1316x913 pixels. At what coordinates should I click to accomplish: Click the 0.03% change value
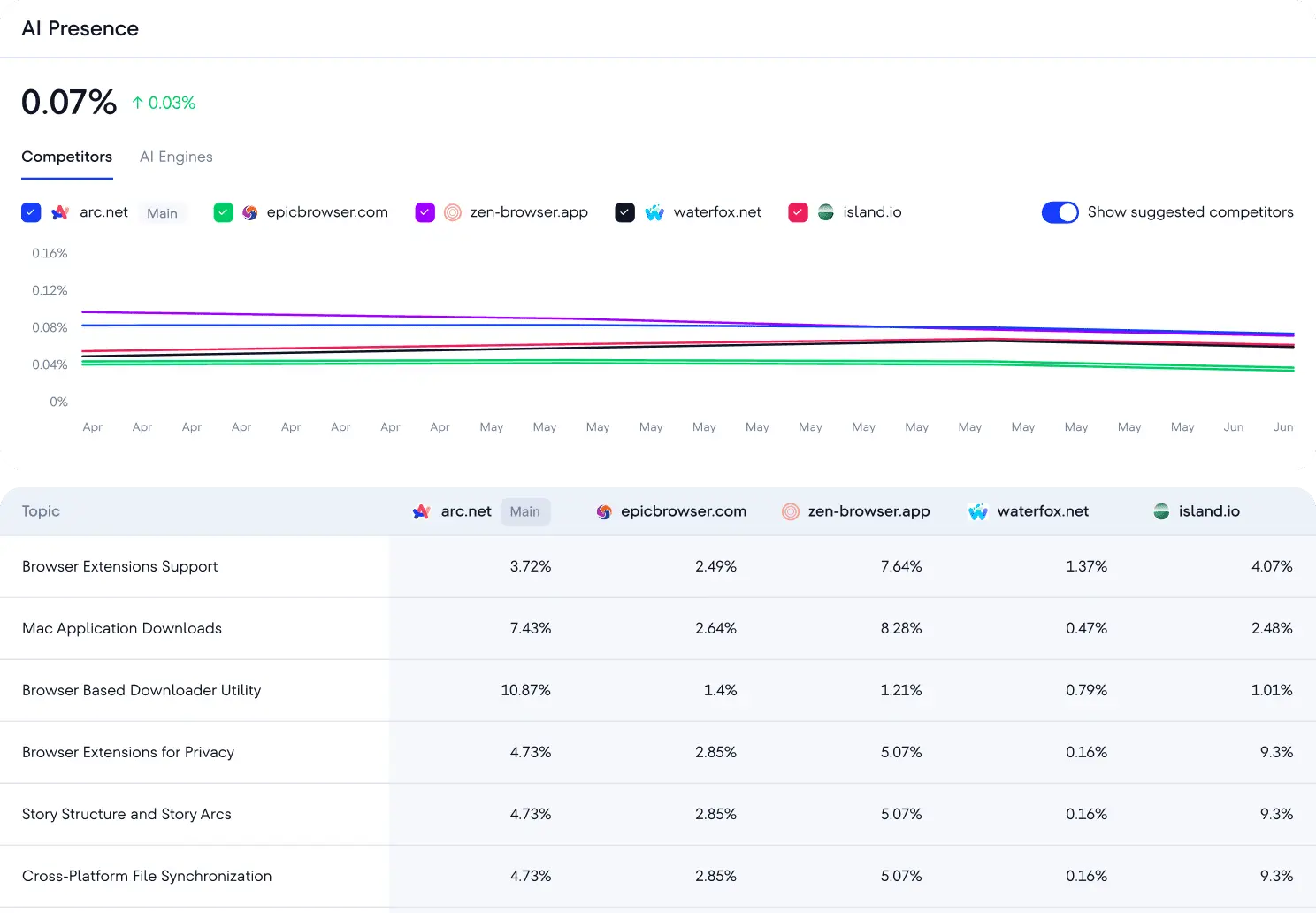tap(172, 103)
